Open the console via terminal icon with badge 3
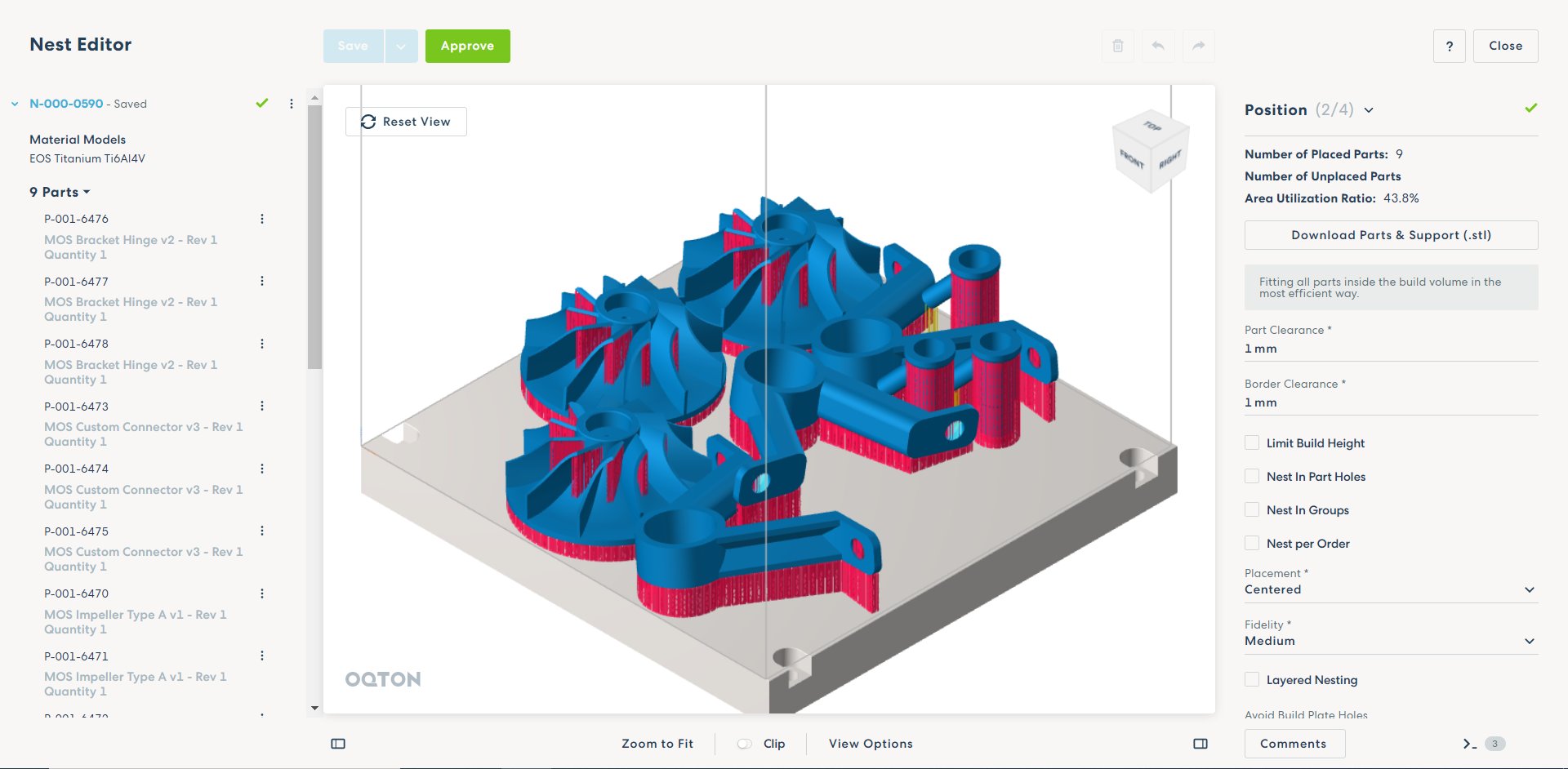1568x769 pixels. click(x=1470, y=744)
